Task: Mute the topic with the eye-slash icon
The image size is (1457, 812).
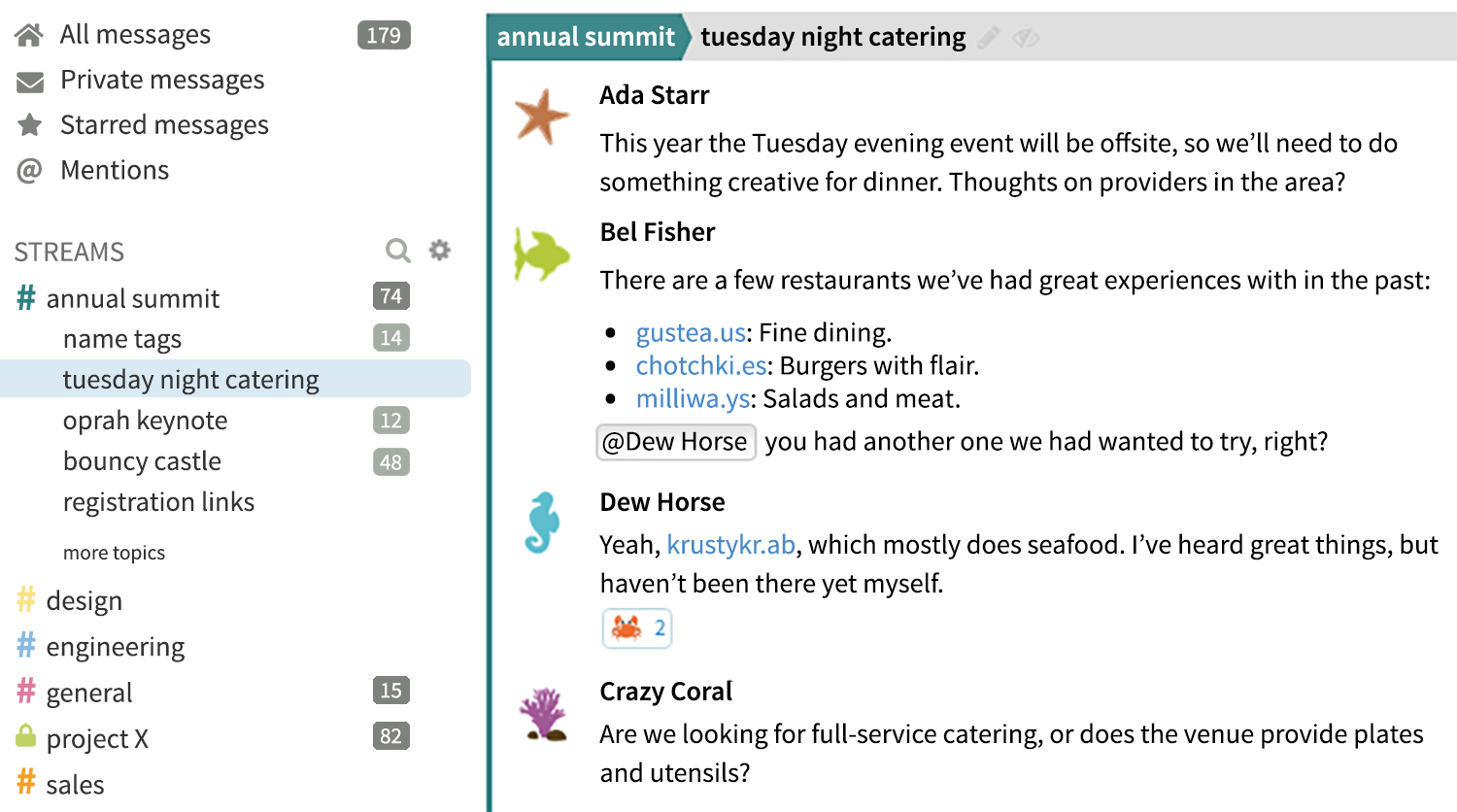Action: [1026, 39]
